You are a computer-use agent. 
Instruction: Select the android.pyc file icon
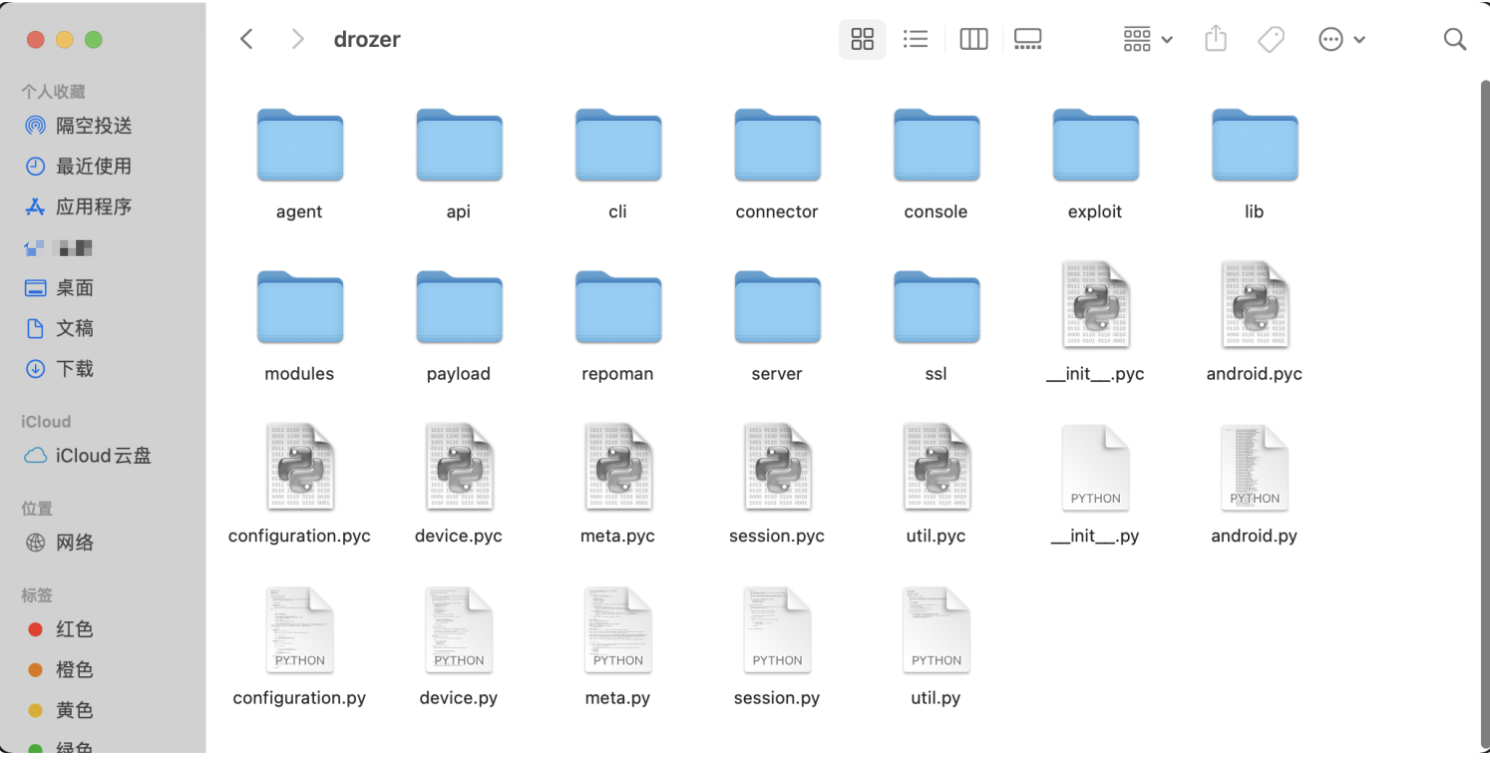pyautogui.click(x=1254, y=305)
